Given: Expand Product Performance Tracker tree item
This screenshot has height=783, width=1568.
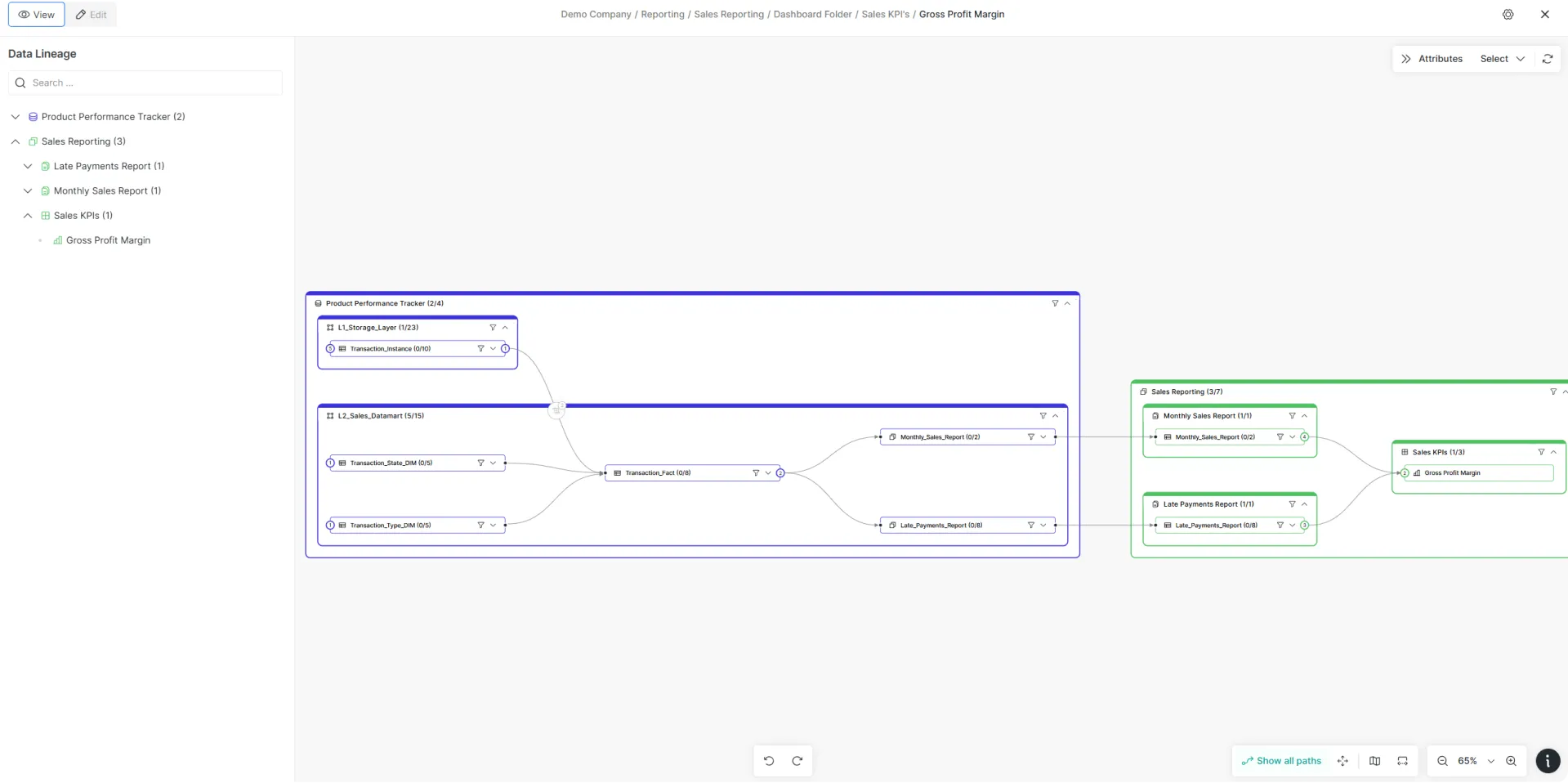Looking at the screenshot, I should pyautogui.click(x=16, y=117).
